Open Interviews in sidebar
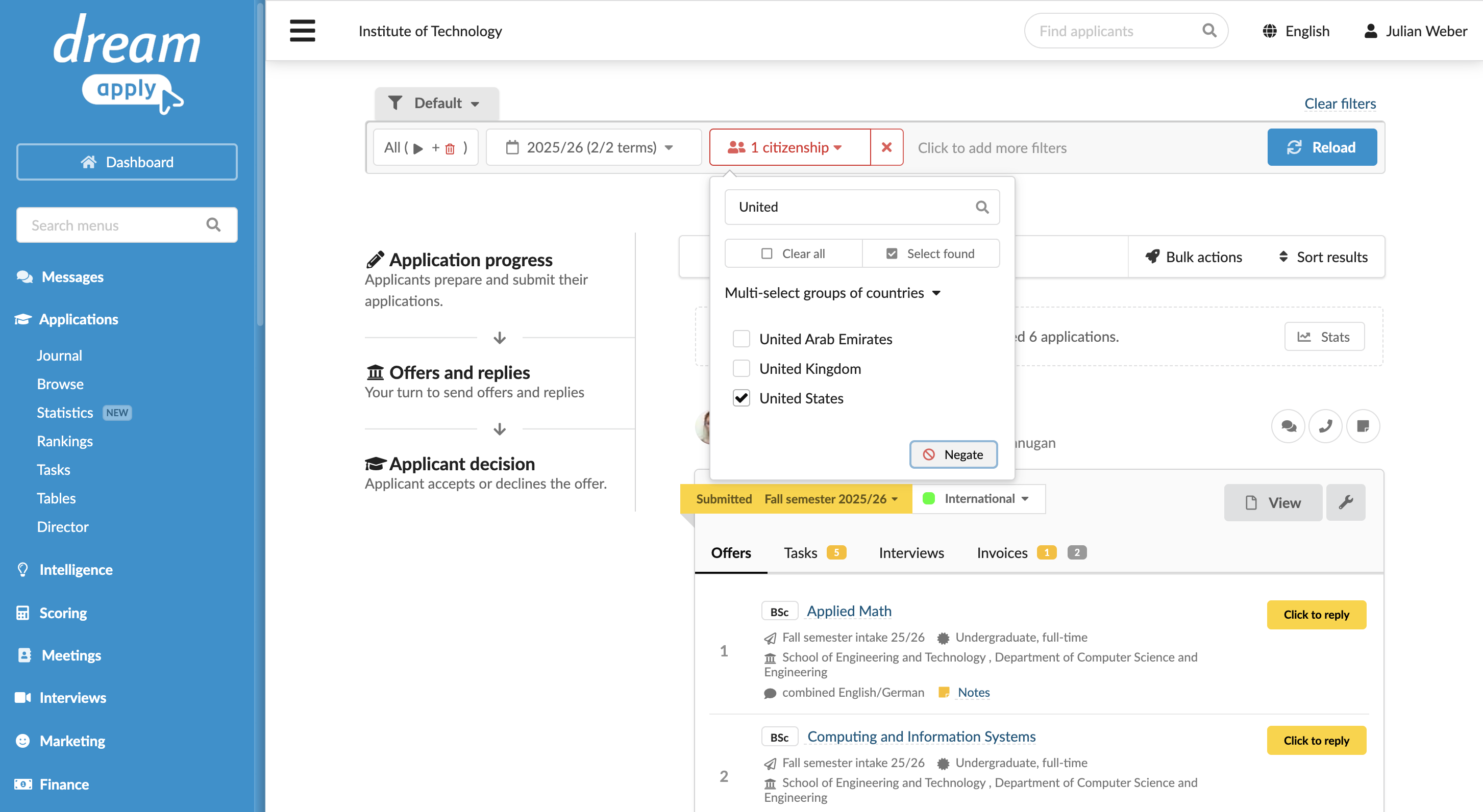The width and height of the screenshot is (1483, 812). (x=72, y=698)
